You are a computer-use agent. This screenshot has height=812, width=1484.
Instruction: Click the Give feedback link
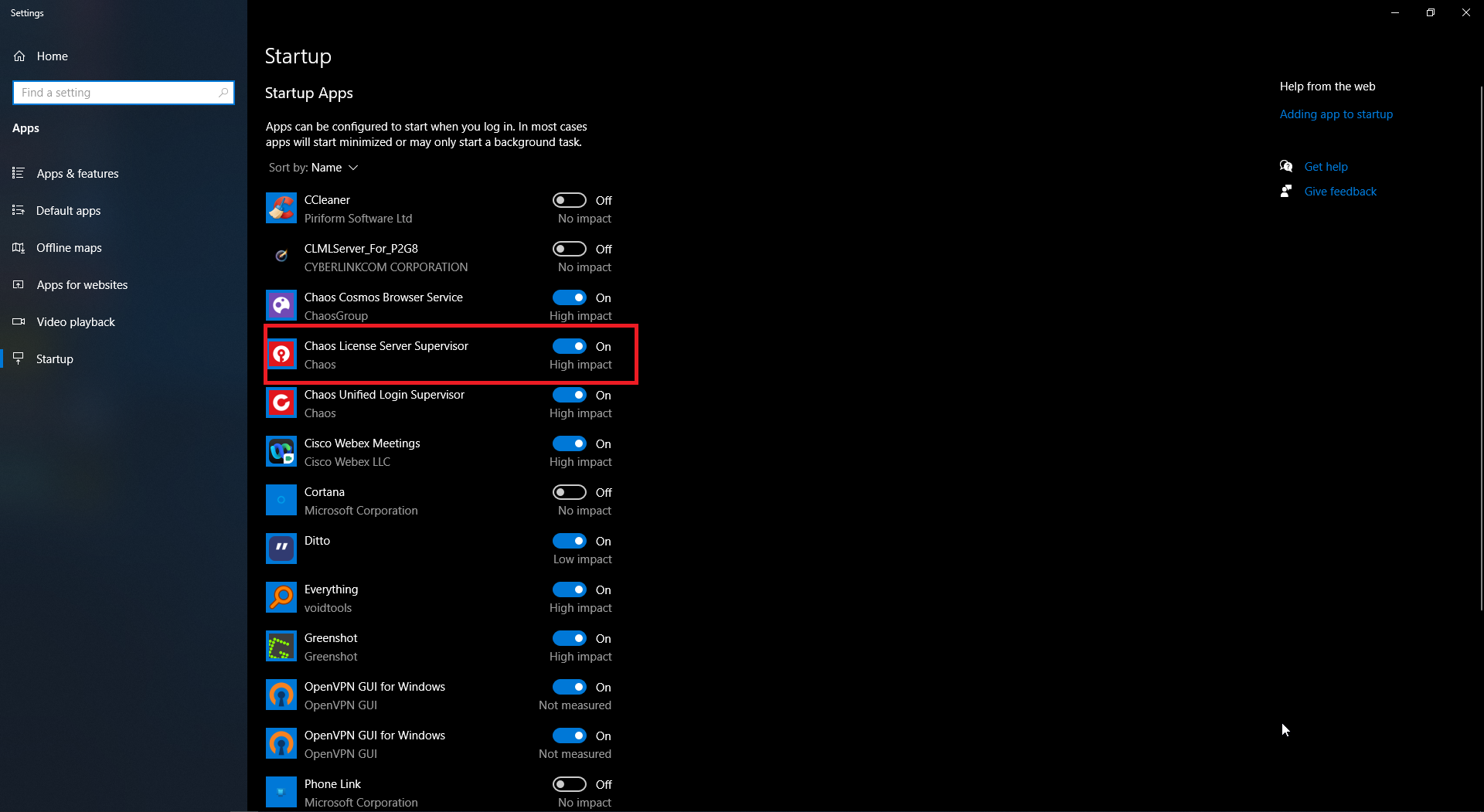(x=1340, y=192)
